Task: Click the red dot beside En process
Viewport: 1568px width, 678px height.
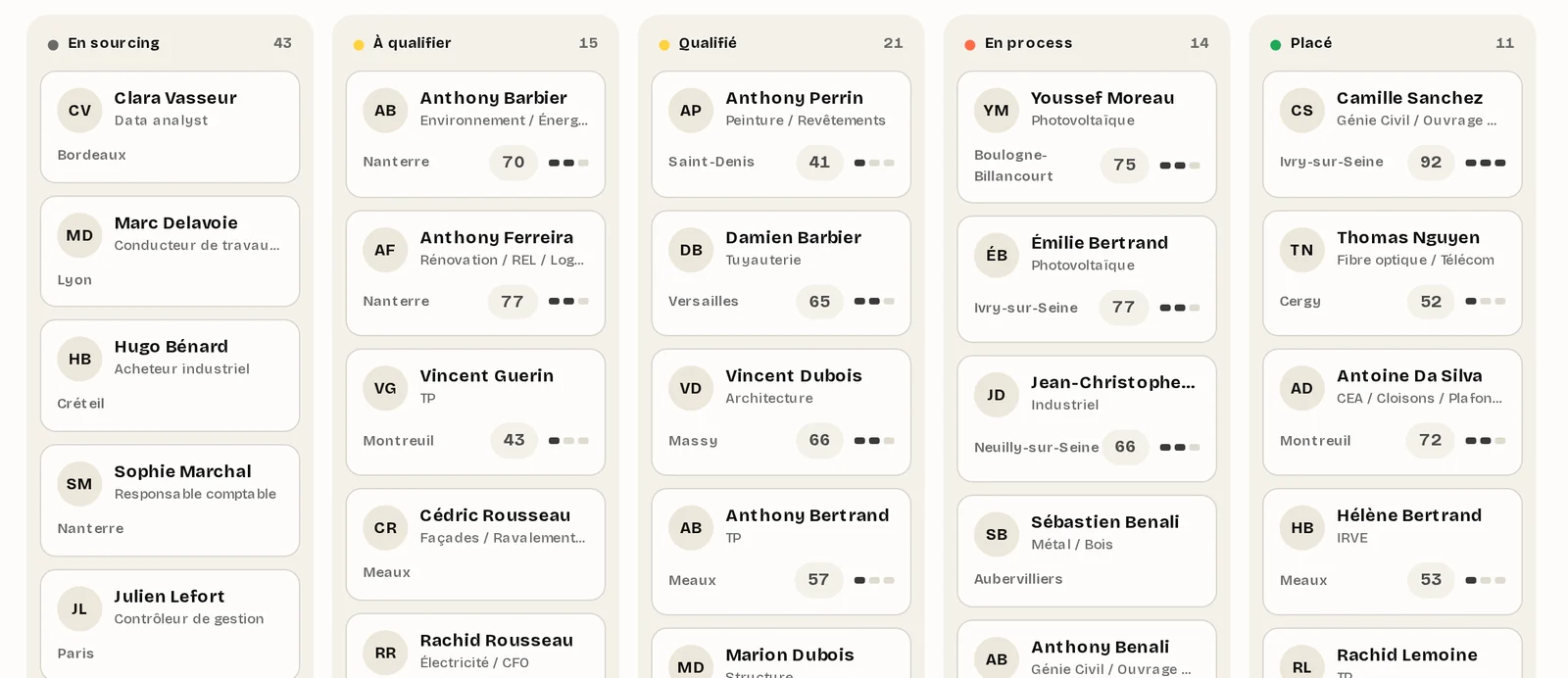Action: click(x=970, y=45)
